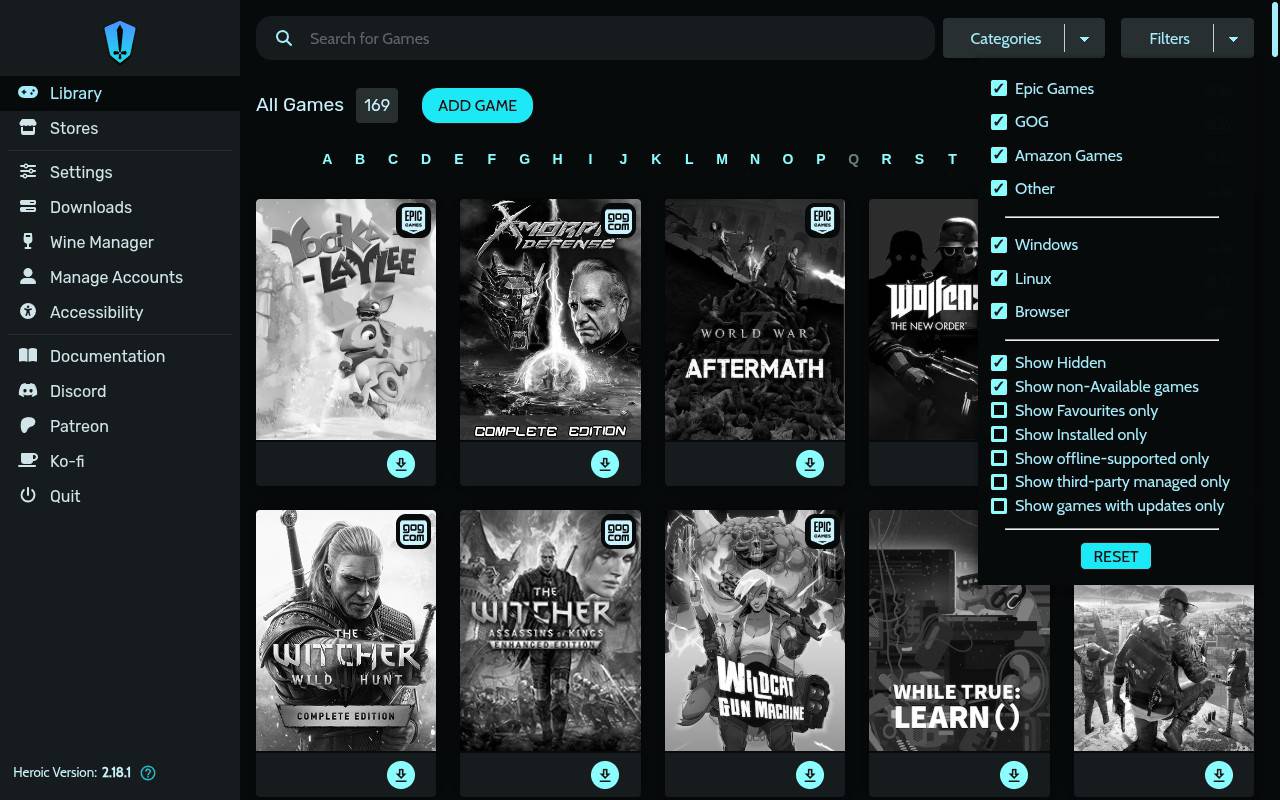
Task: Click the ADD GAME button
Action: [477, 105]
